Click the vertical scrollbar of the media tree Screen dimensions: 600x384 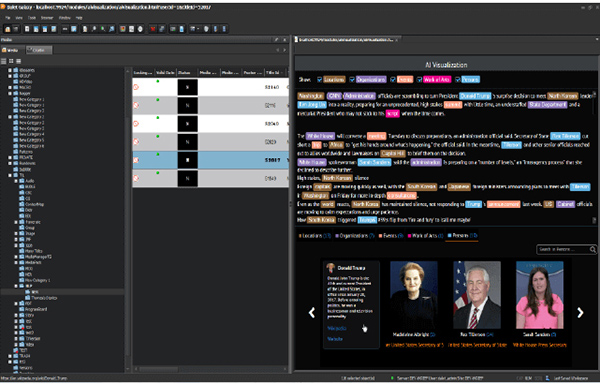pyautogui.click(x=128, y=220)
